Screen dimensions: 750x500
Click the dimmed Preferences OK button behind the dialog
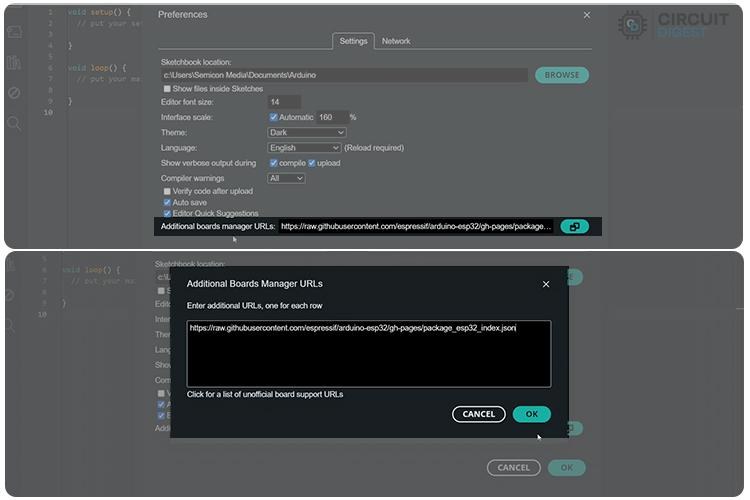pos(566,467)
